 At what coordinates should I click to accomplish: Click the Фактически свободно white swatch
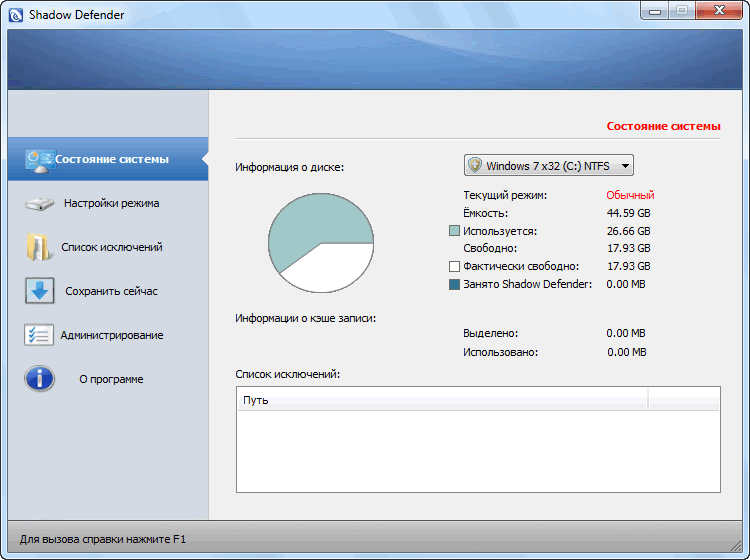[x=454, y=266]
